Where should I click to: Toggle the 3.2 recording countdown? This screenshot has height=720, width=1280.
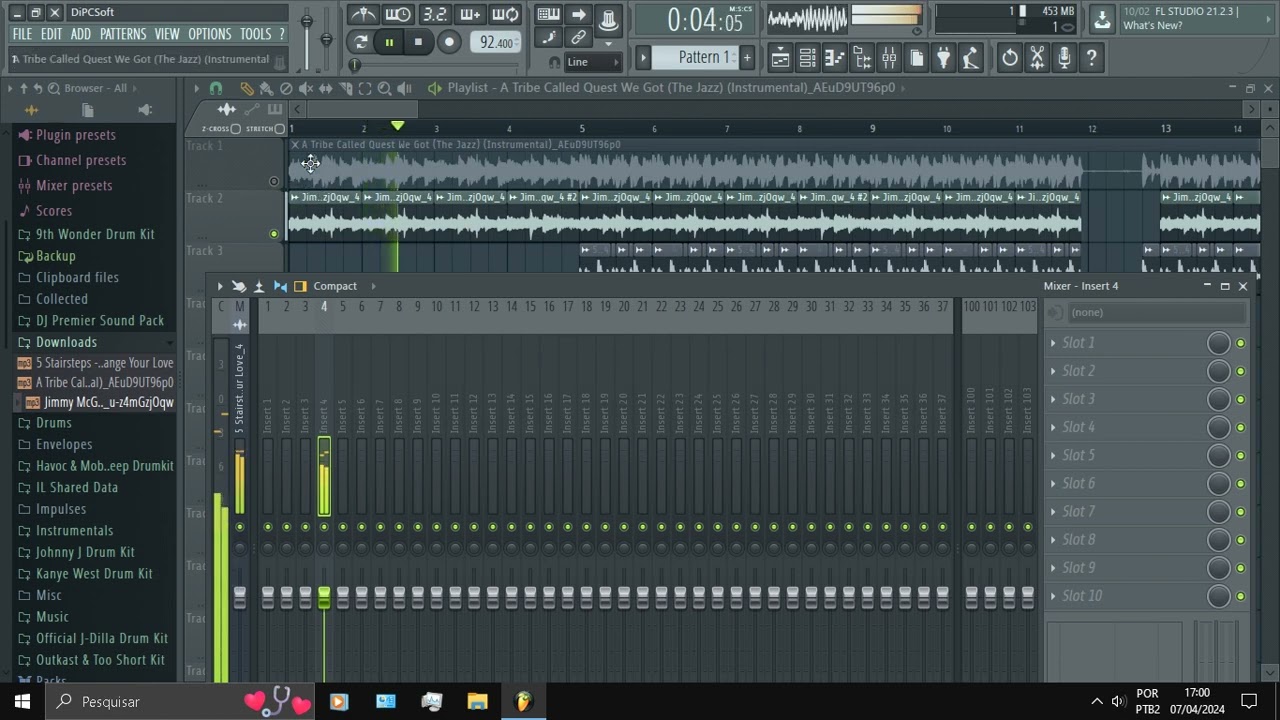(434, 14)
